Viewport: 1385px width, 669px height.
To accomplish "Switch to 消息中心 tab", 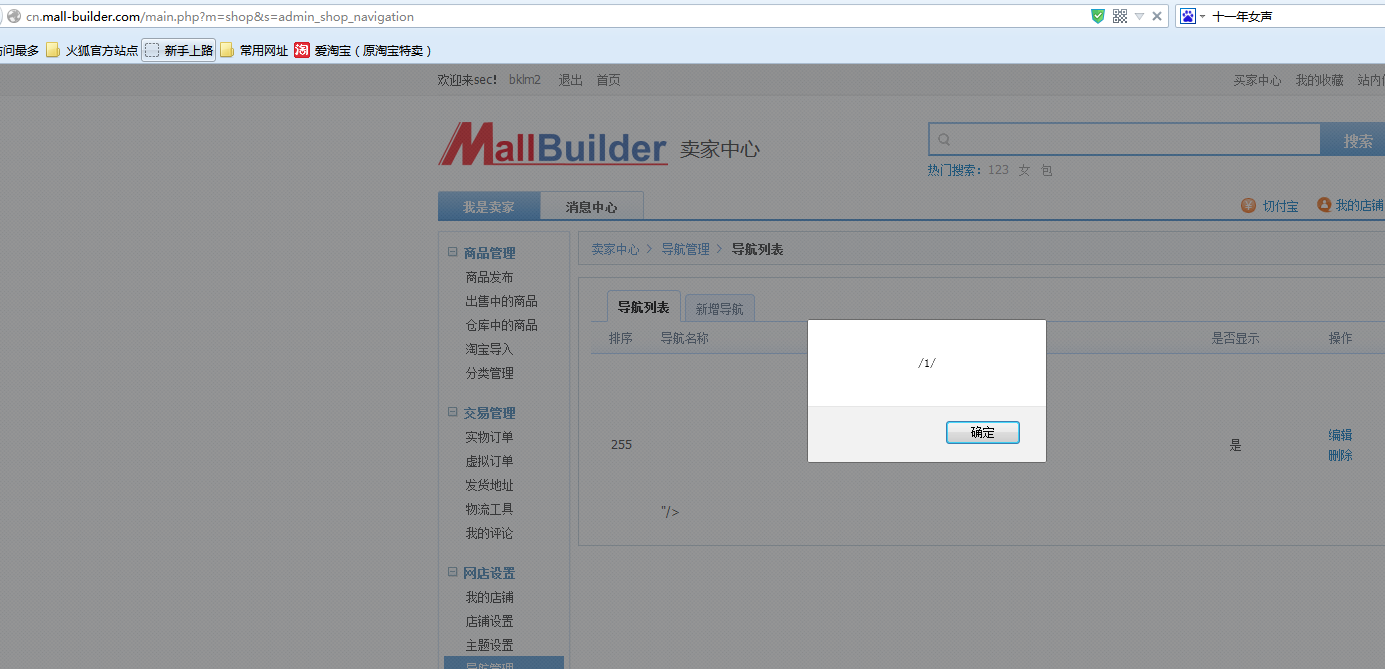I will tap(592, 206).
